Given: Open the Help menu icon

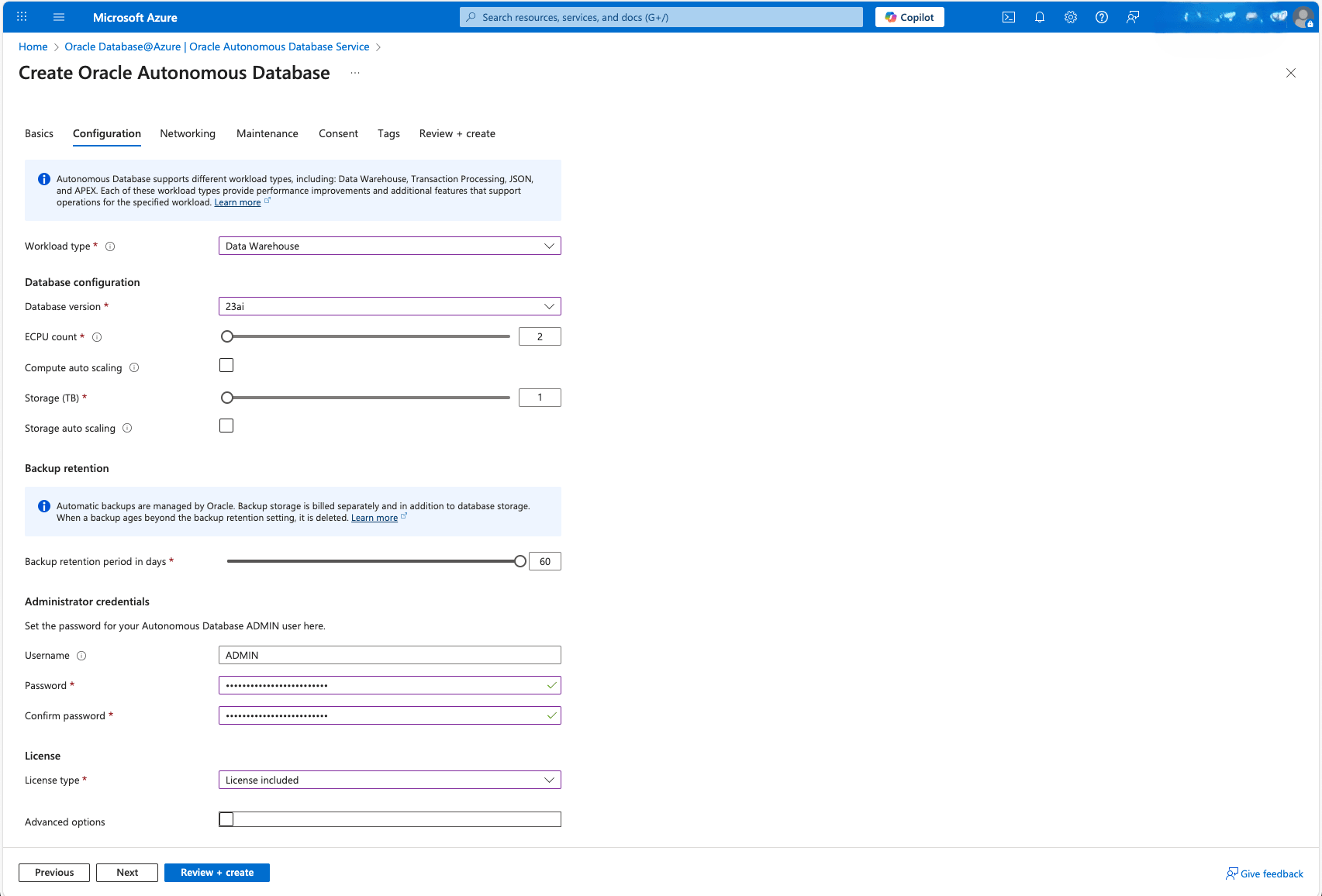Looking at the screenshot, I should click(1102, 16).
